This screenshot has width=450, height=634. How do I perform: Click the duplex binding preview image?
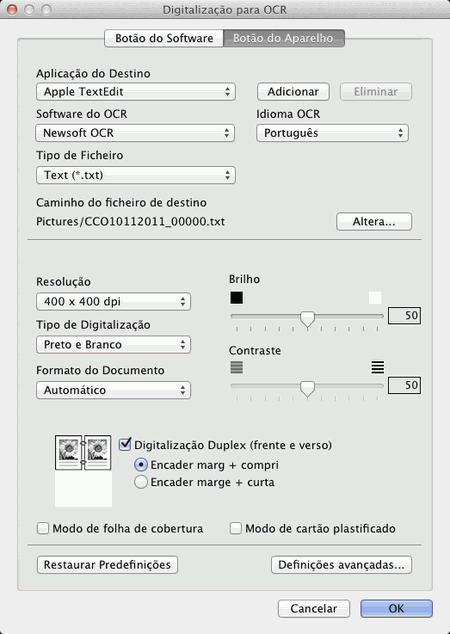[x=83, y=471]
